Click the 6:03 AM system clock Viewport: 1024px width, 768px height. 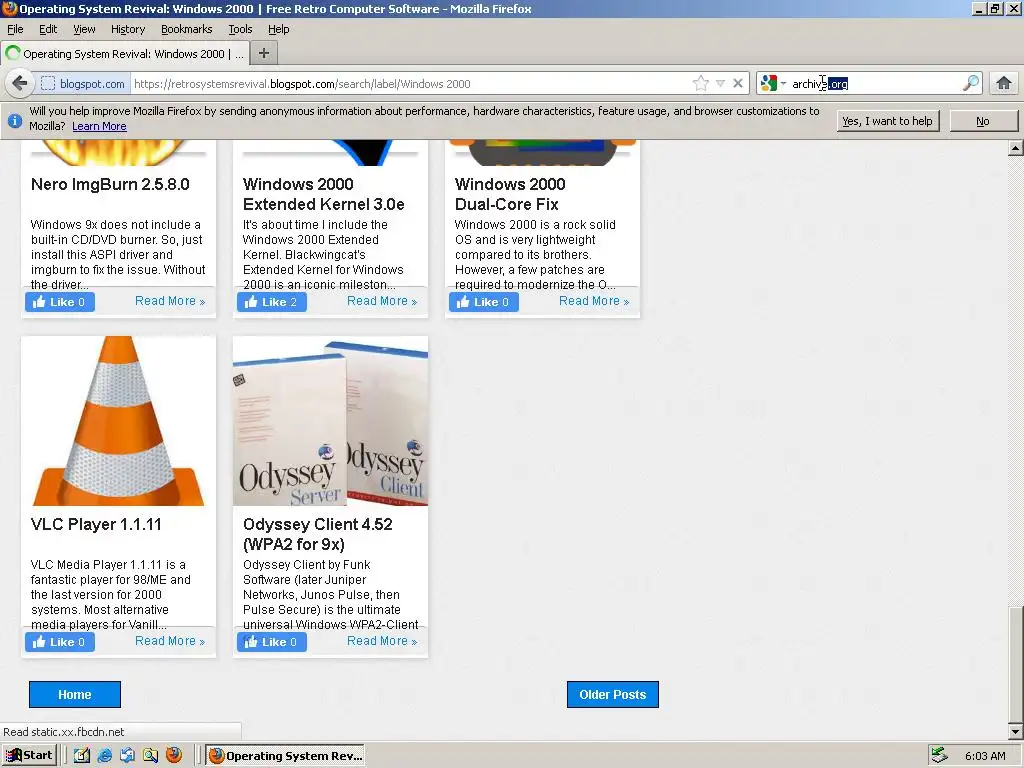(985, 756)
